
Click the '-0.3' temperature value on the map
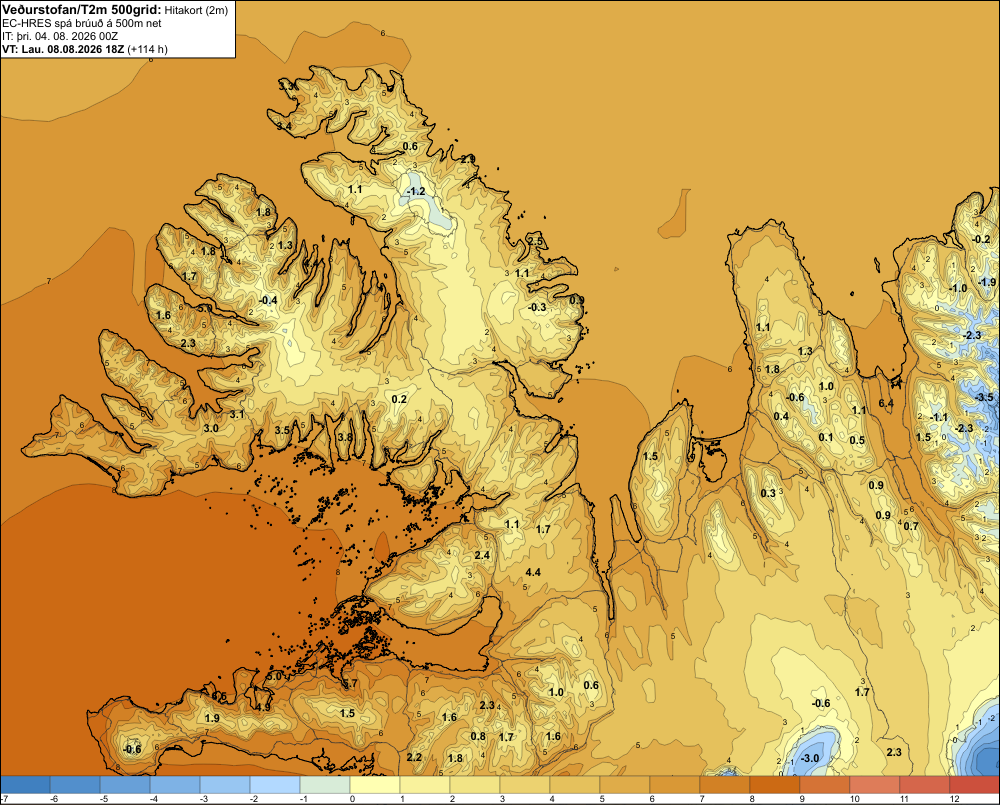pos(537,307)
